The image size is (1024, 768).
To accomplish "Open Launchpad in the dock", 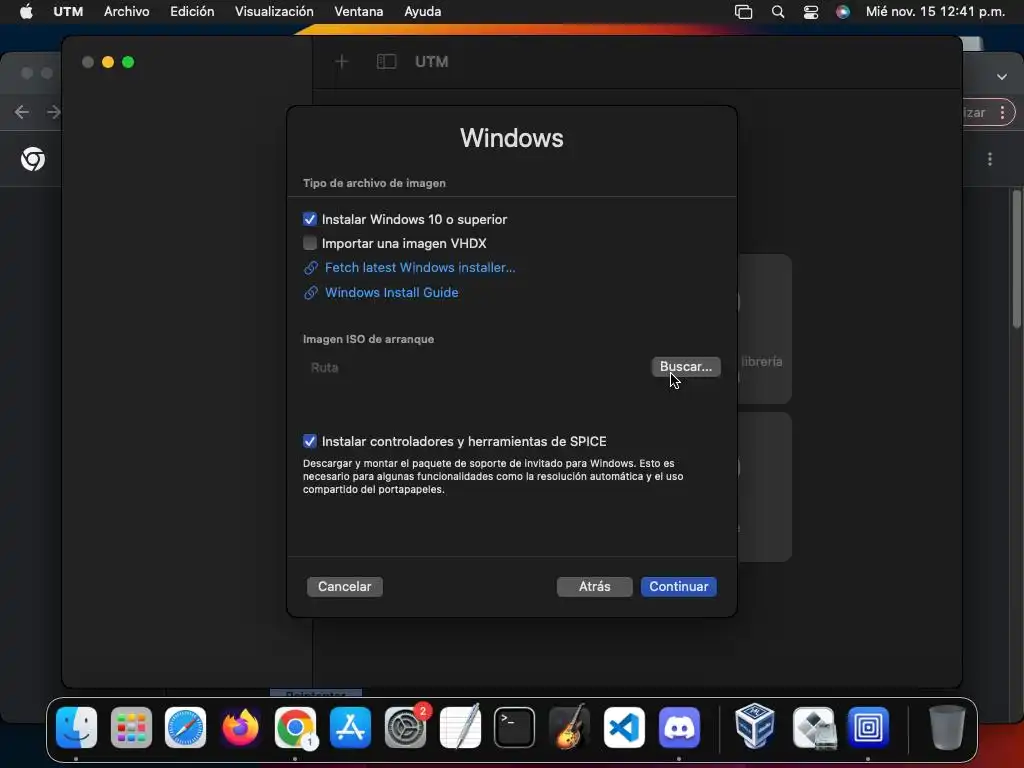I will tap(131, 727).
